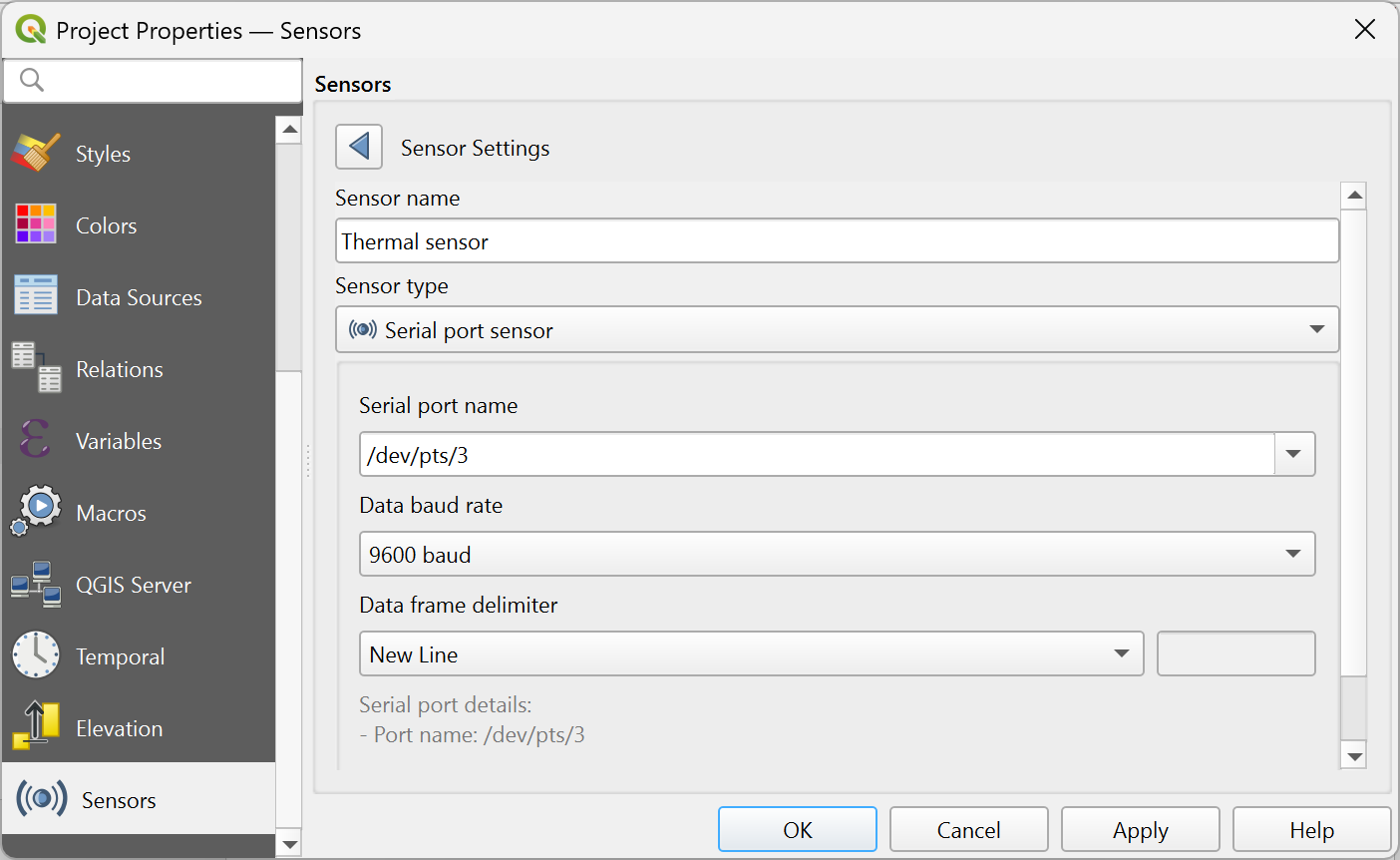Open the Sensor type dropdown
The width and height of the screenshot is (1400, 860).
pos(1319,329)
